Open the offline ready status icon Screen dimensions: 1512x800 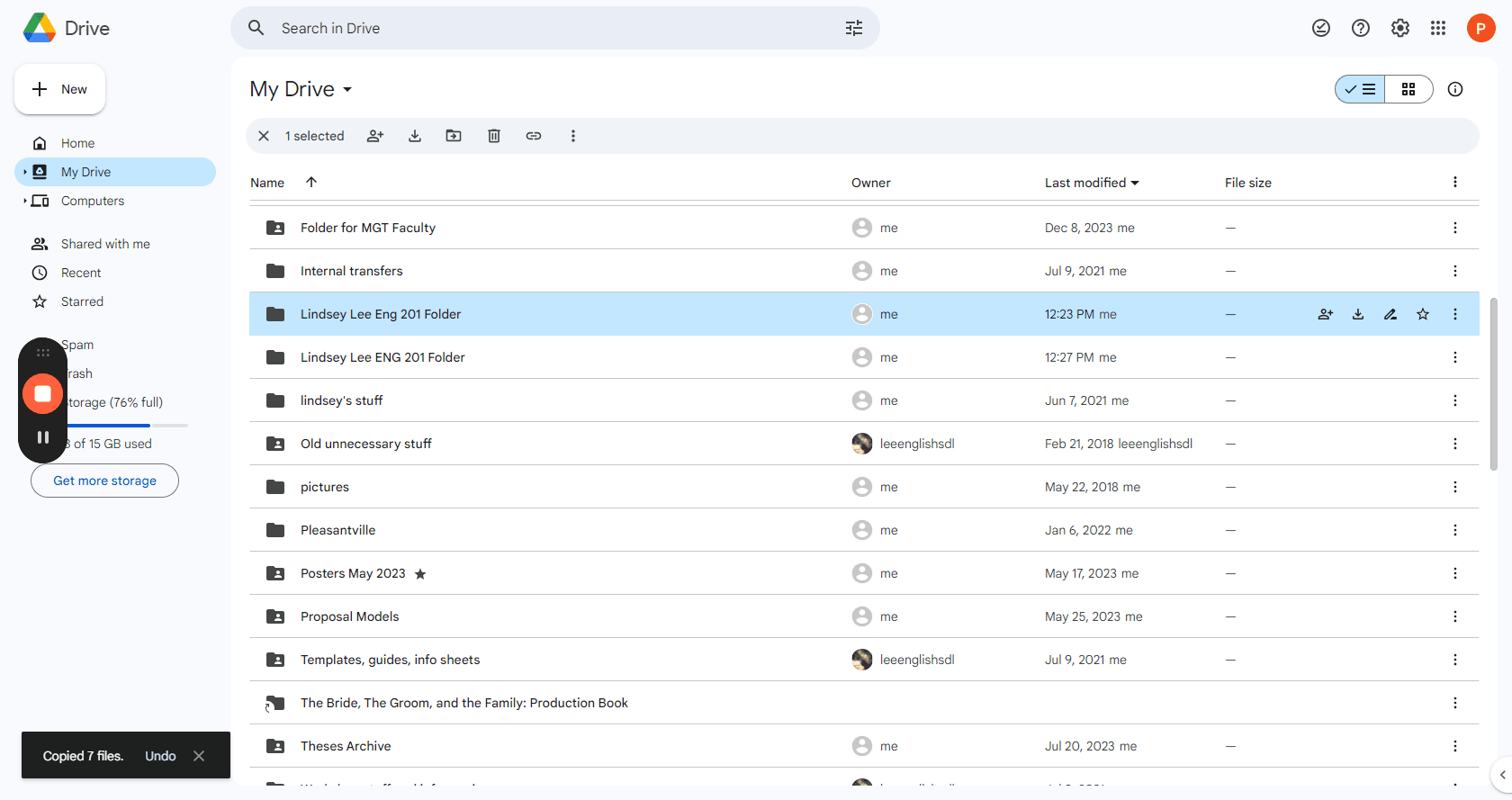1321,28
